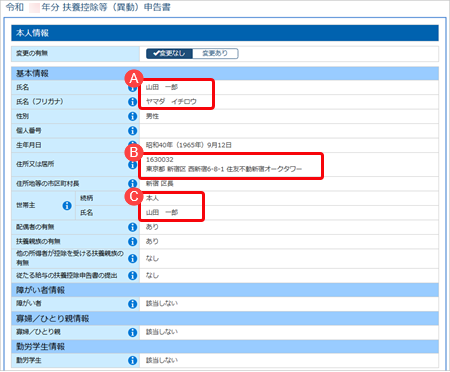
Task: Click the 障がい者情報 subsection header
Action: click(225, 290)
